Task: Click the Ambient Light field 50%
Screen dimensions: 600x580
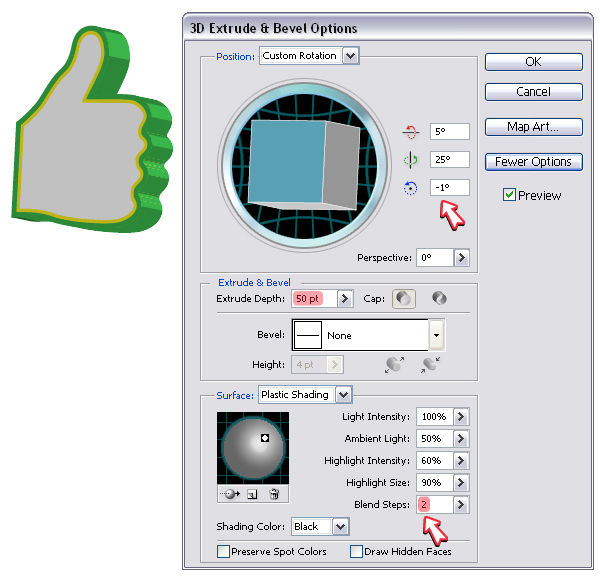Action: (435, 438)
